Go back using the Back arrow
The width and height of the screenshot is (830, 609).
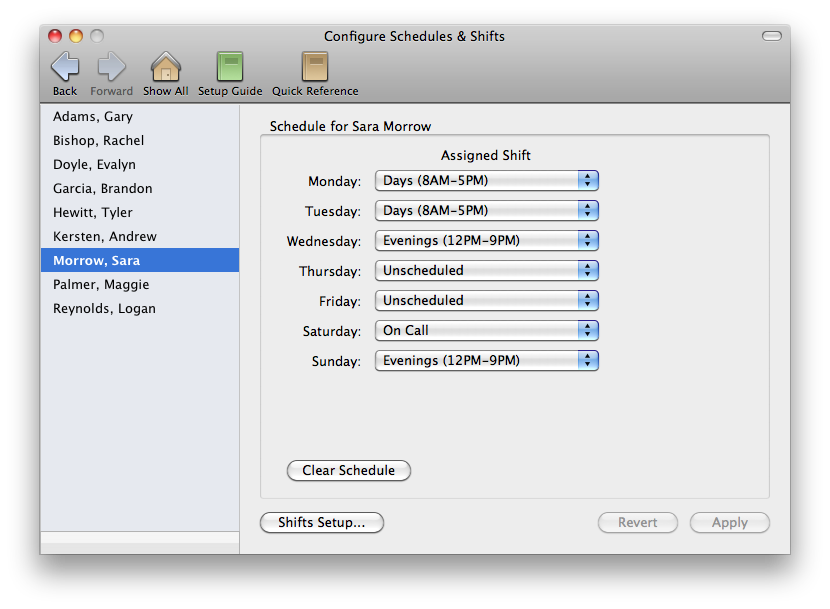65,67
